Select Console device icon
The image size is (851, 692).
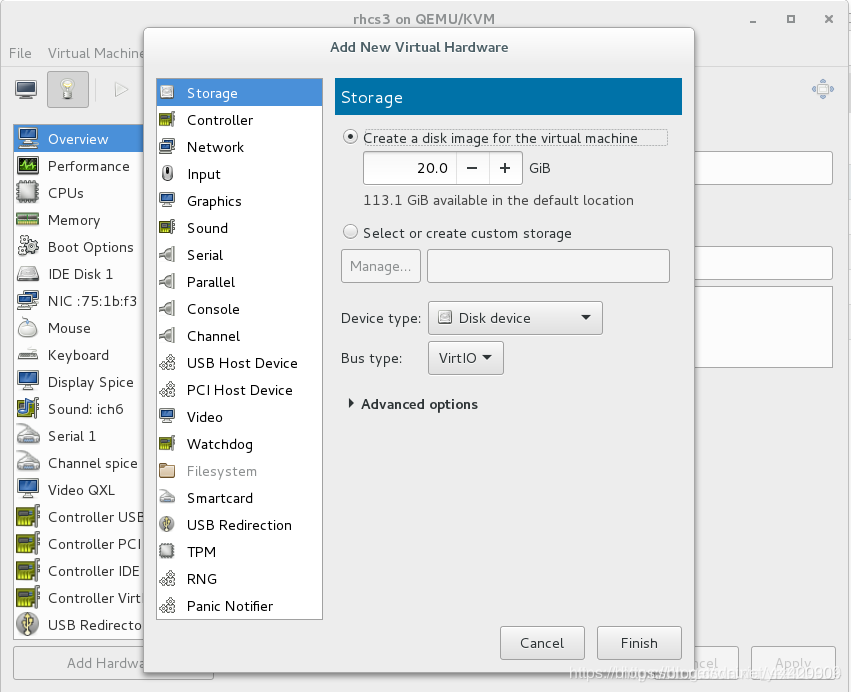click(x=167, y=308)
